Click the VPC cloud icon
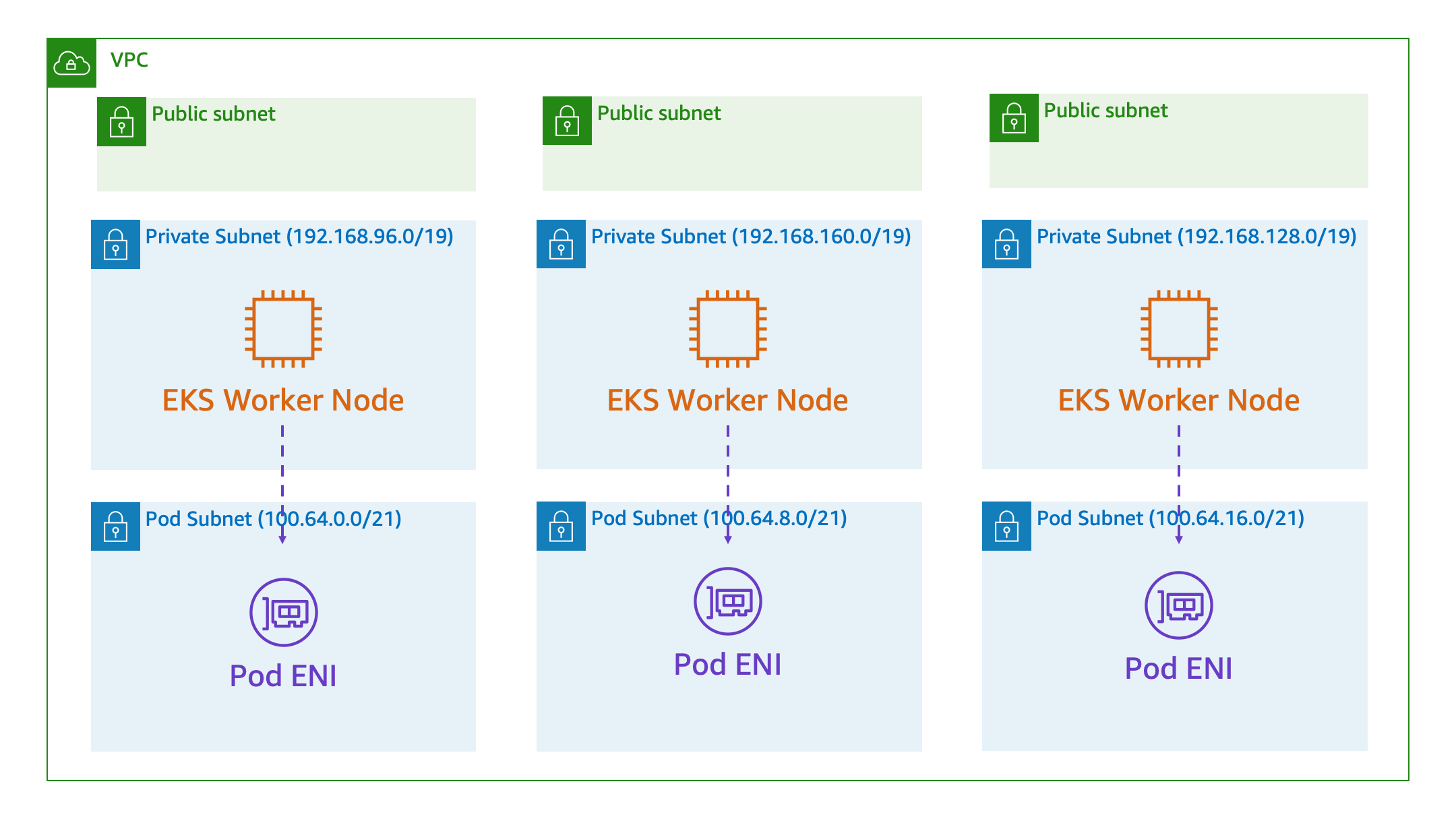This screenshot has height=819, width=1456. 71,63
